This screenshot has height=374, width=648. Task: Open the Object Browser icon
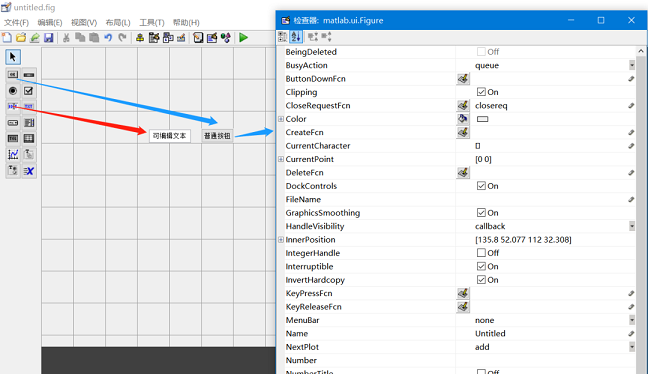pos(226,38)
